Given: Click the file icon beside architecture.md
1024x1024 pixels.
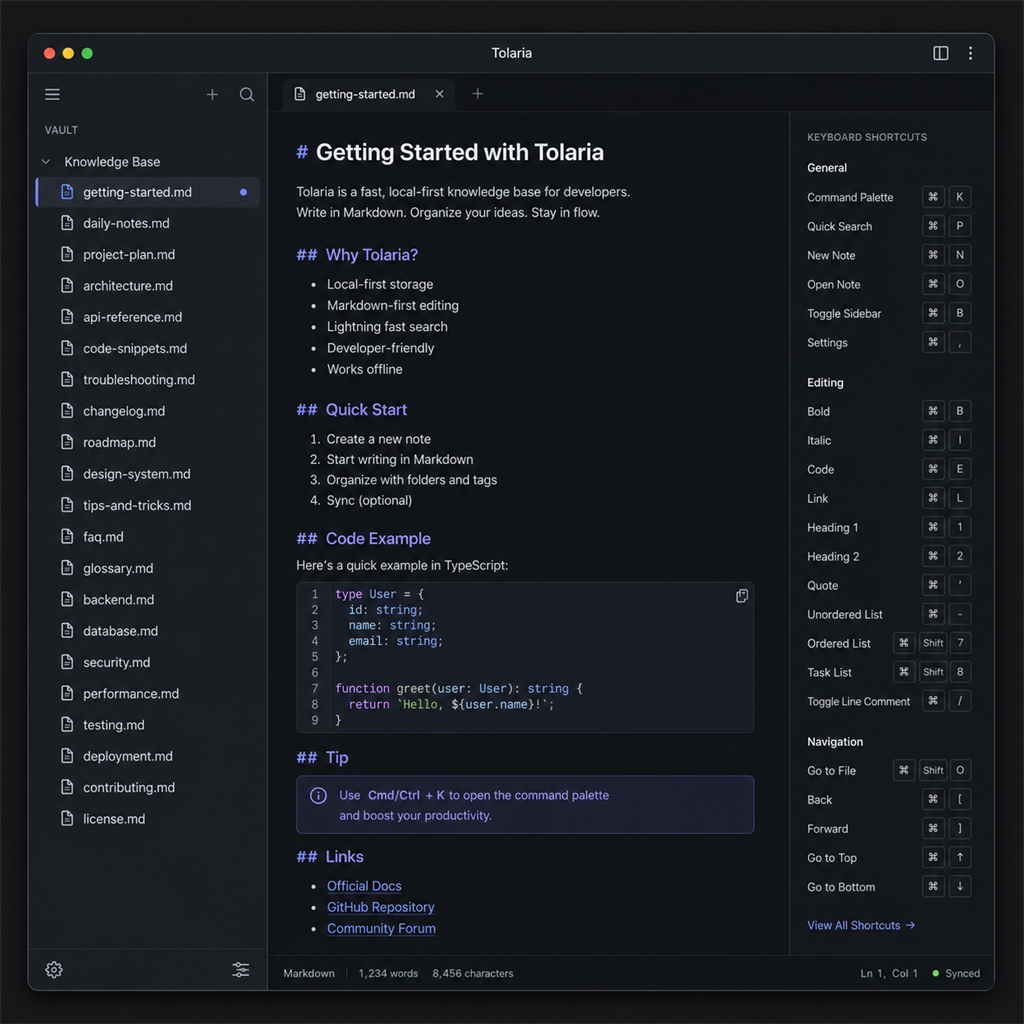Looking at the screenshot, I should tap(67, 285).
